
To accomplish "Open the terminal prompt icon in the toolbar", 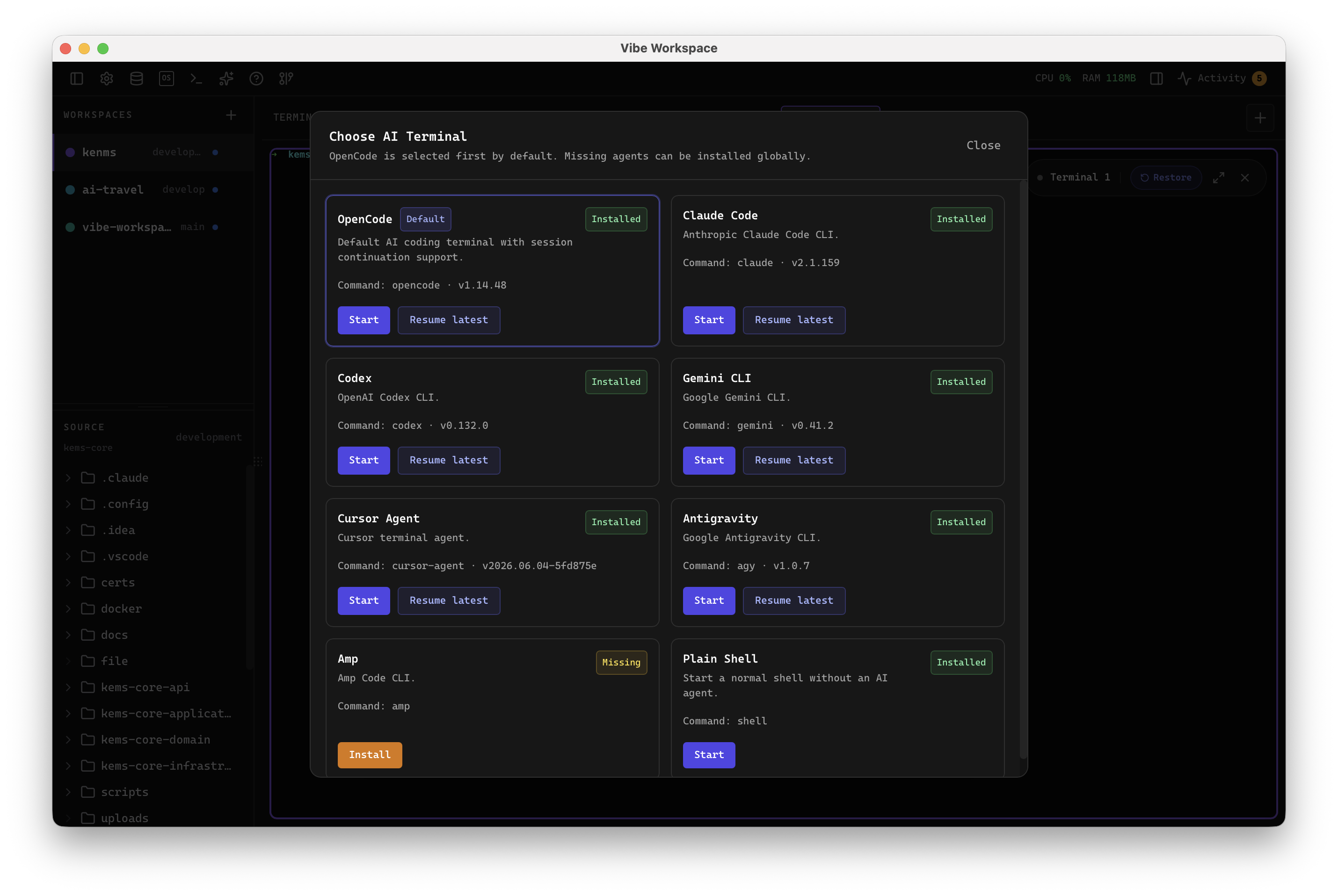I will [196, 78].
